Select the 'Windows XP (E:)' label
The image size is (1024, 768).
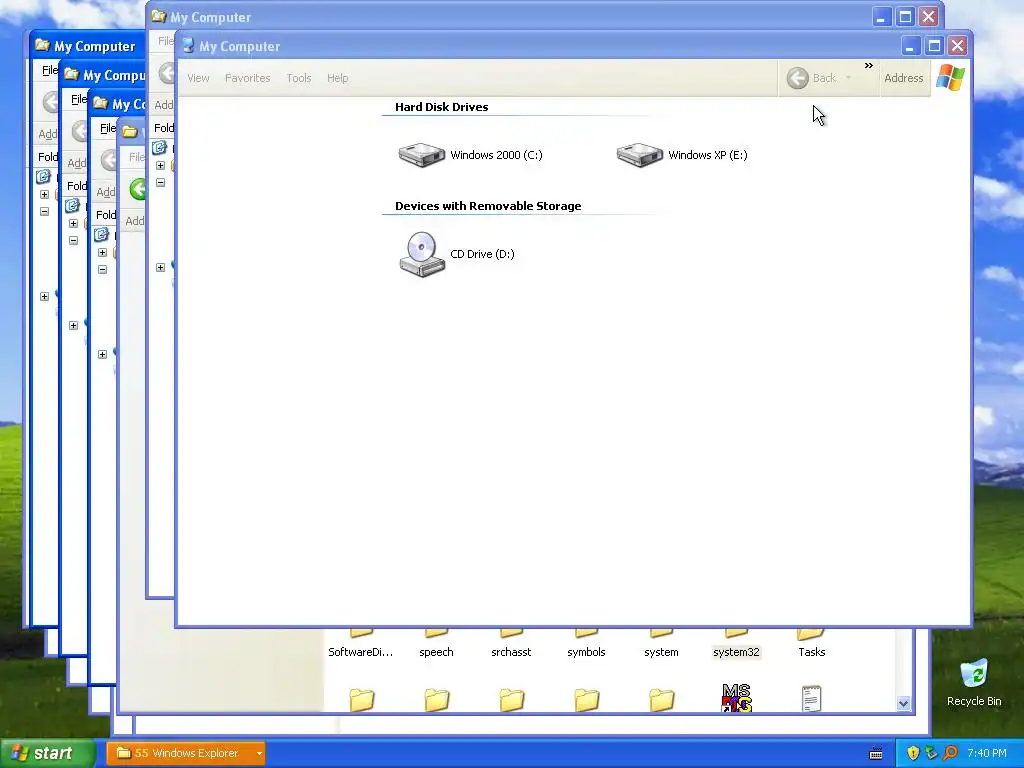708,155
